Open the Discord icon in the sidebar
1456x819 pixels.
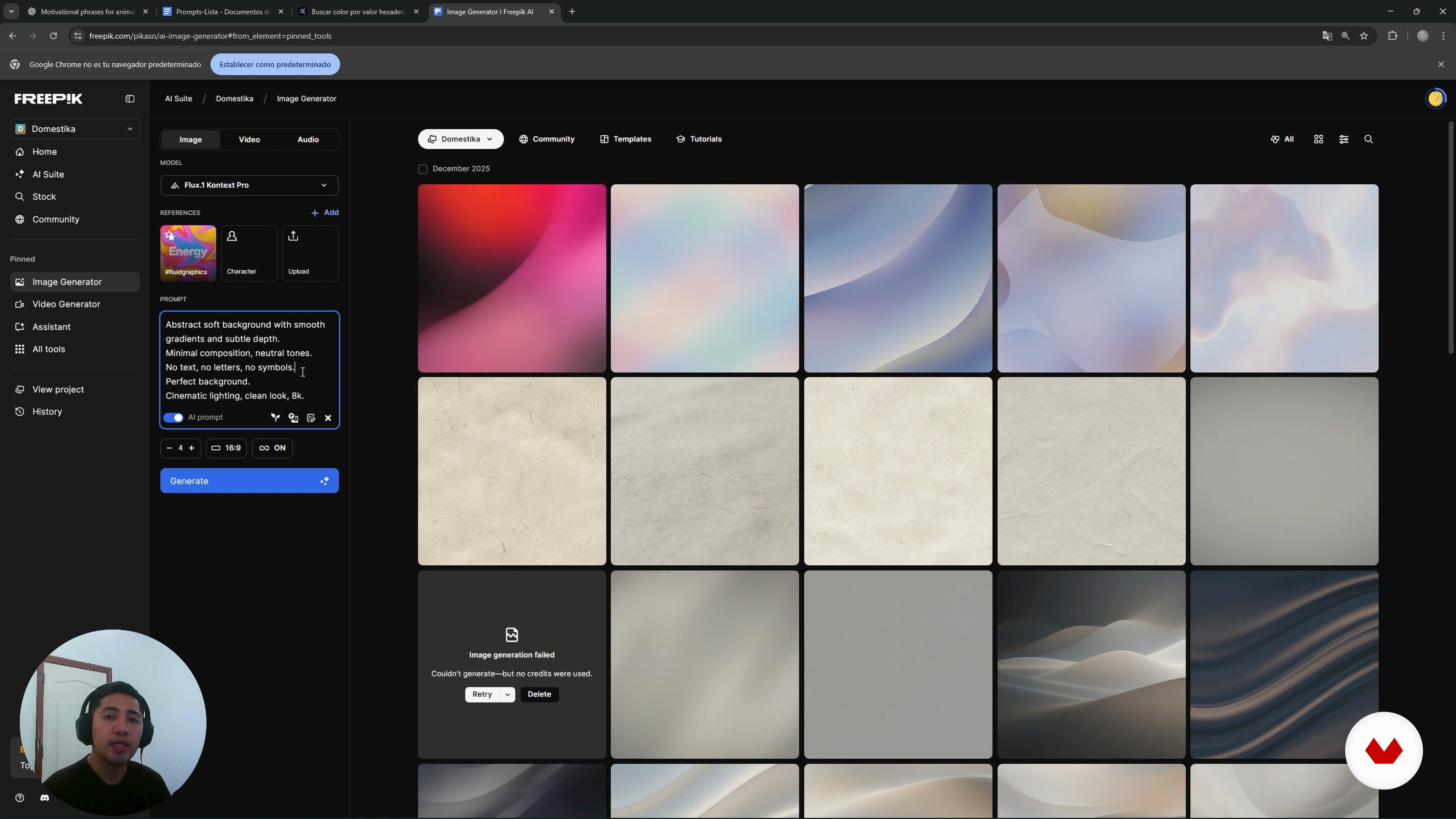tap(45, 798)
